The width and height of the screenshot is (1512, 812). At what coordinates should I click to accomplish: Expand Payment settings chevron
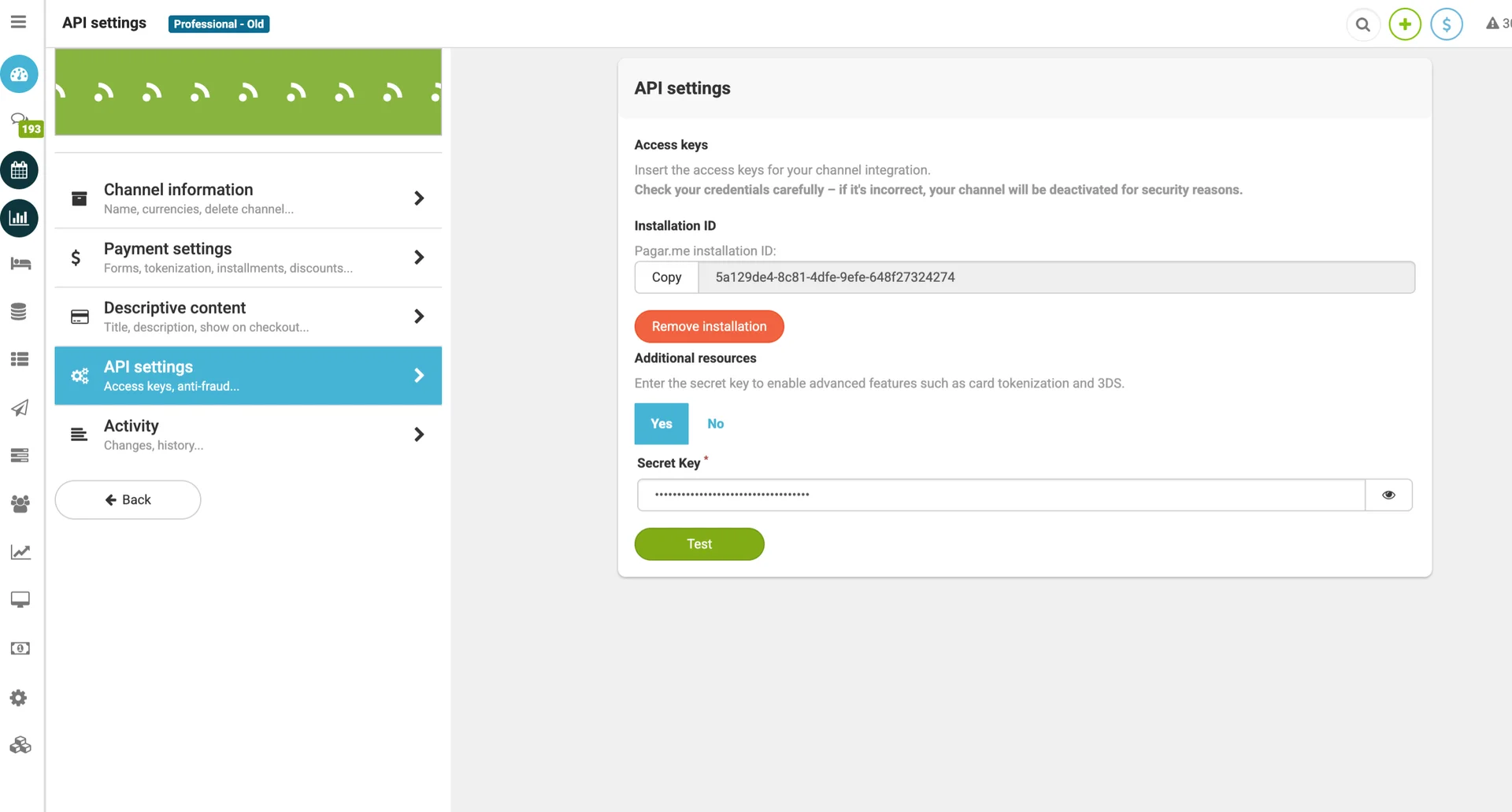coord(419,258)
